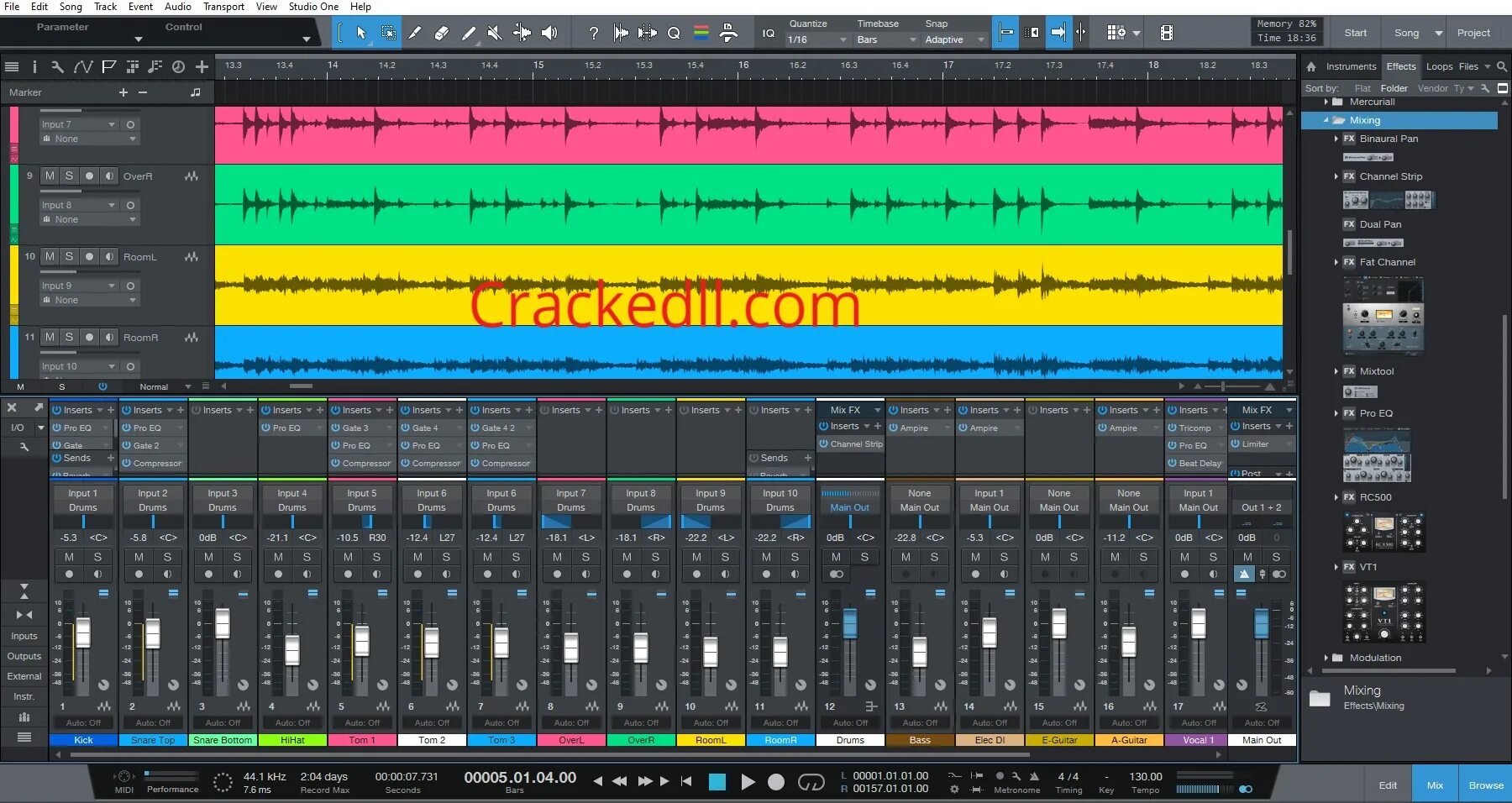Open the Studio One menu
The image size is (1512, 803).
(x=313, y=7)
